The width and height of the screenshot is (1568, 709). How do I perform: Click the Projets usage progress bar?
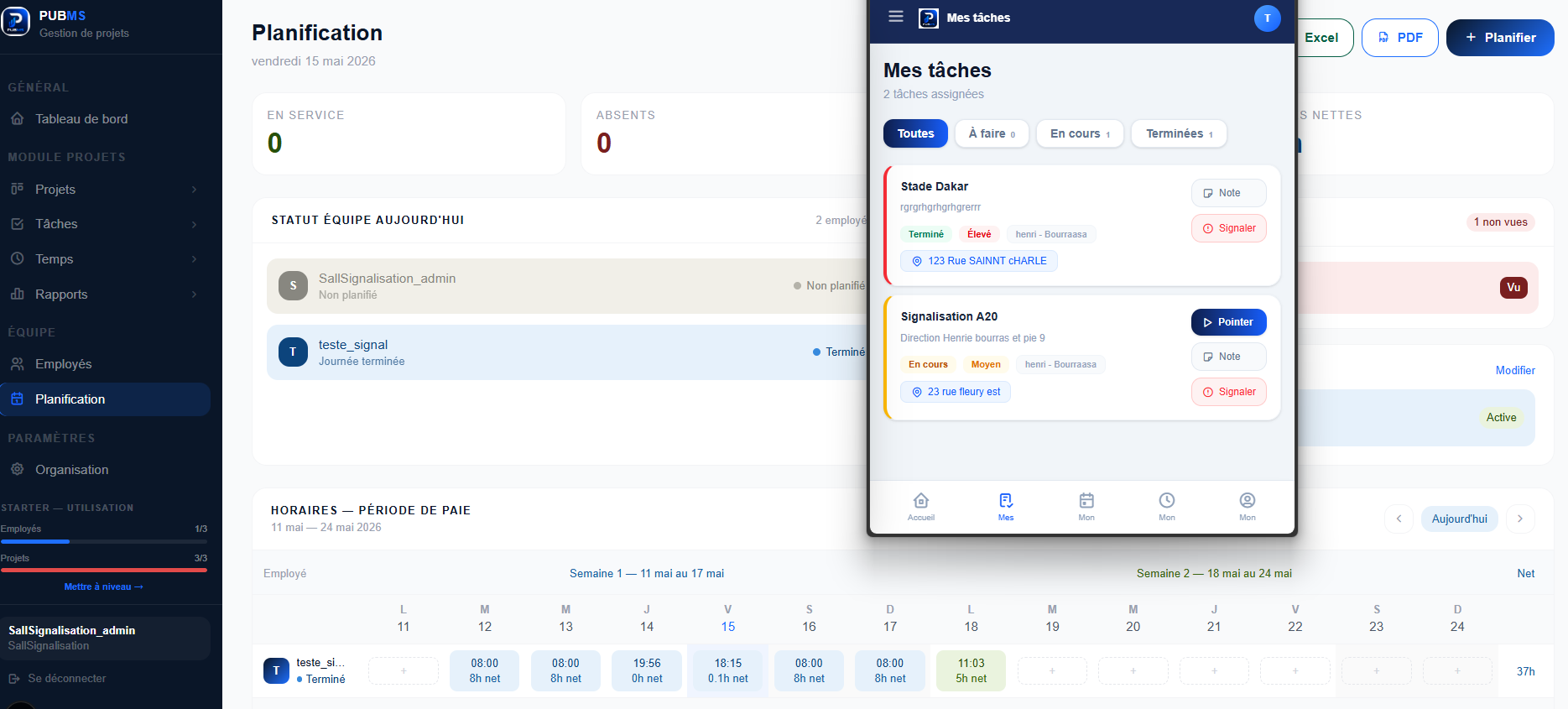pos(104,570)
